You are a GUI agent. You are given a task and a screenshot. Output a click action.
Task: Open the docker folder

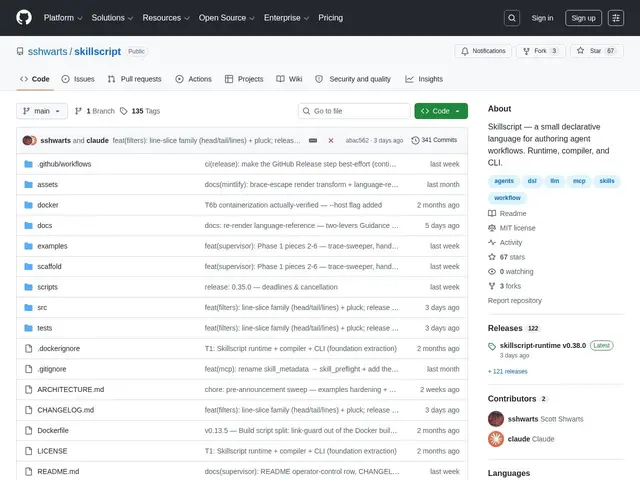48,205
